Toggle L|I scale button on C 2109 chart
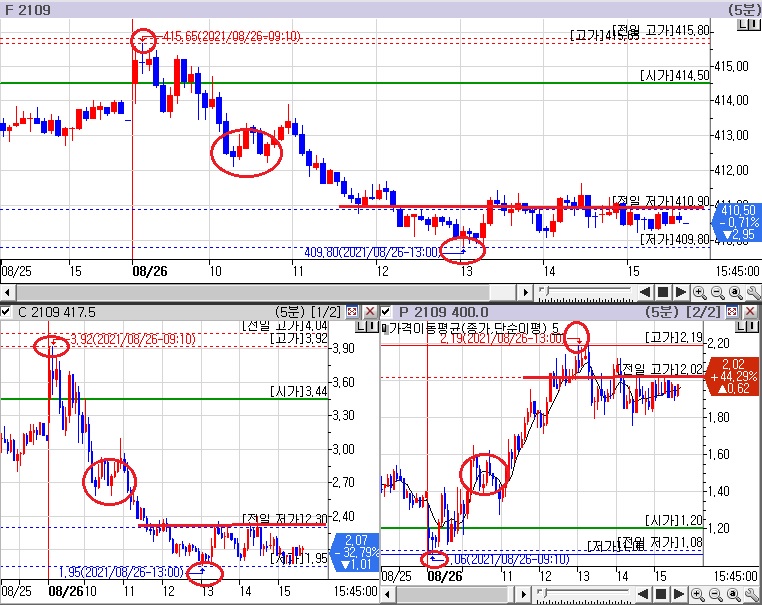This screenshot has width=762, height=605. click(x=366, y=327)
